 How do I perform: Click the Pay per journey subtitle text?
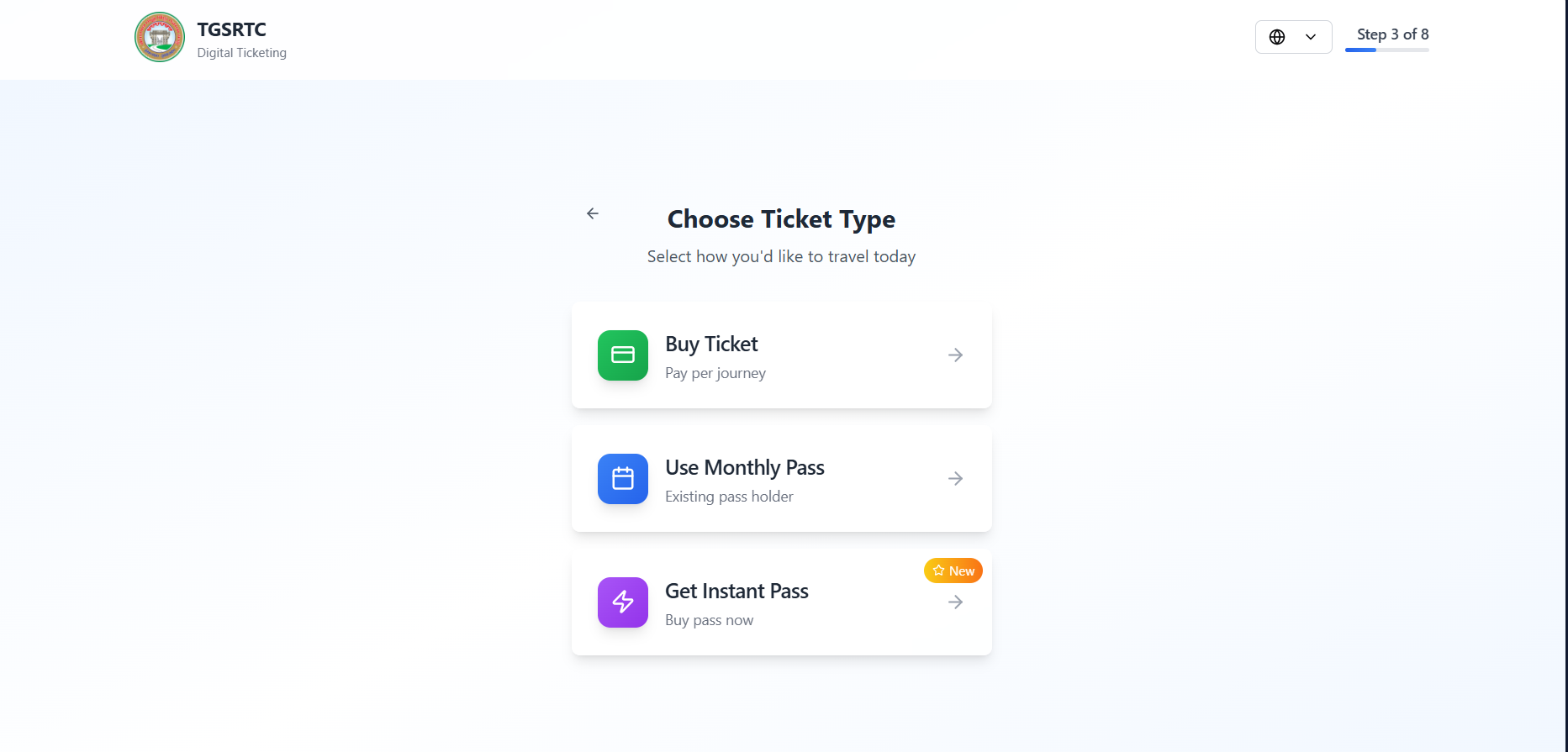pos(715,372)
